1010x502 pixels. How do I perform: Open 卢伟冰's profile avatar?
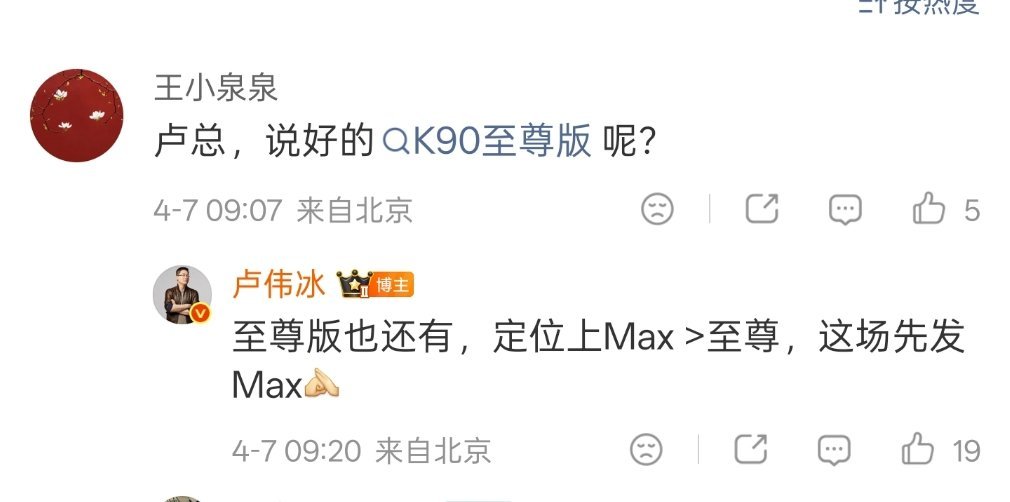pyautogui.click(x=182, y=294)
